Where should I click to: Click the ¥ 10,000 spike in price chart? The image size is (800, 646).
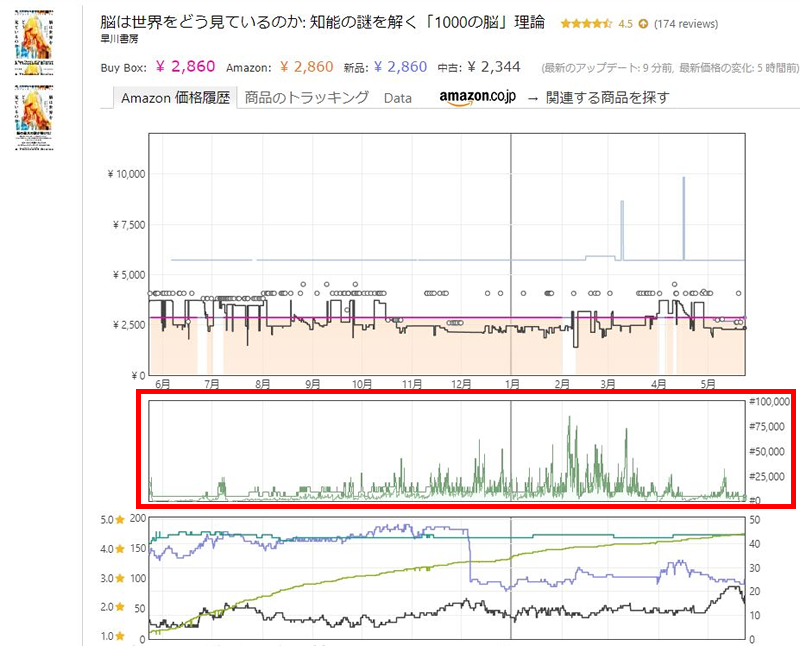tap(684, 179)
